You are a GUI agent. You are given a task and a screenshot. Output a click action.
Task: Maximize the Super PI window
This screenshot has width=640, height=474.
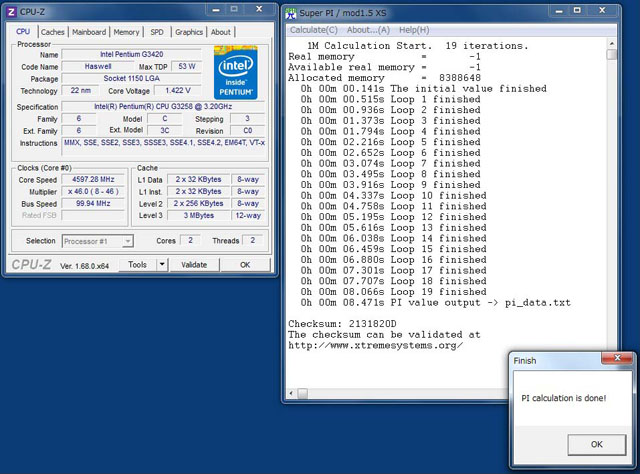coord(577,11)
